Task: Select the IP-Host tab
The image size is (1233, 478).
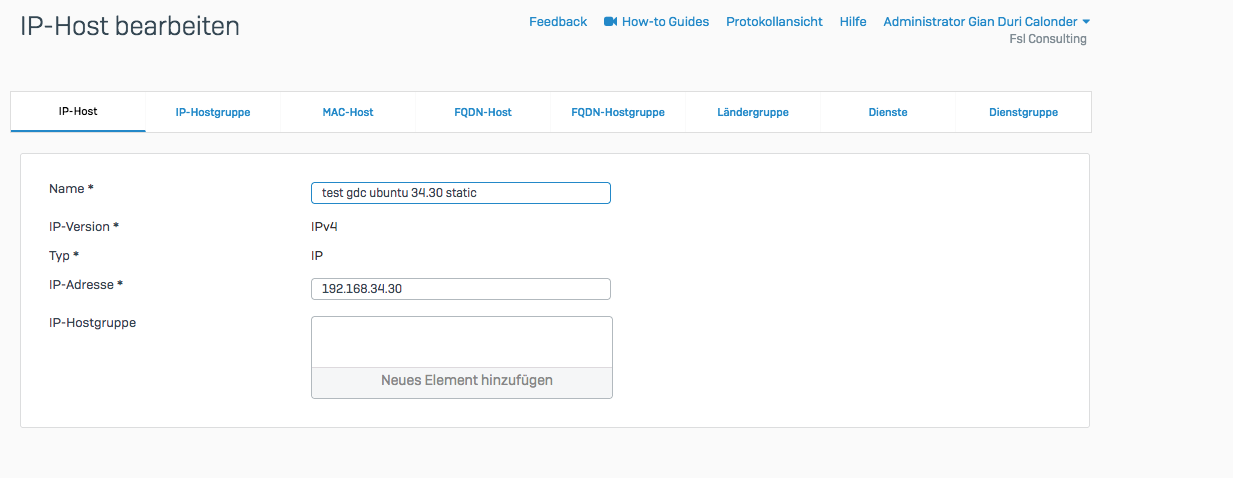Action: (78, 112)
